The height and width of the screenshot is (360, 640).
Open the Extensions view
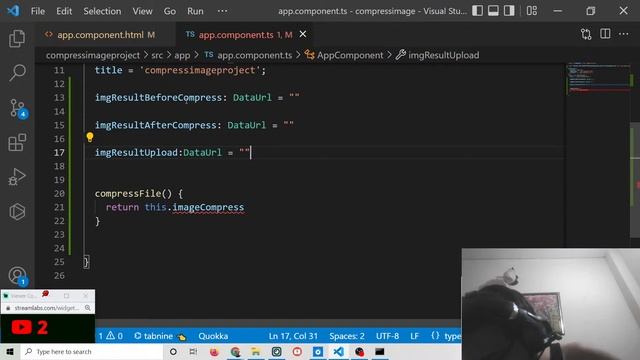17,142
